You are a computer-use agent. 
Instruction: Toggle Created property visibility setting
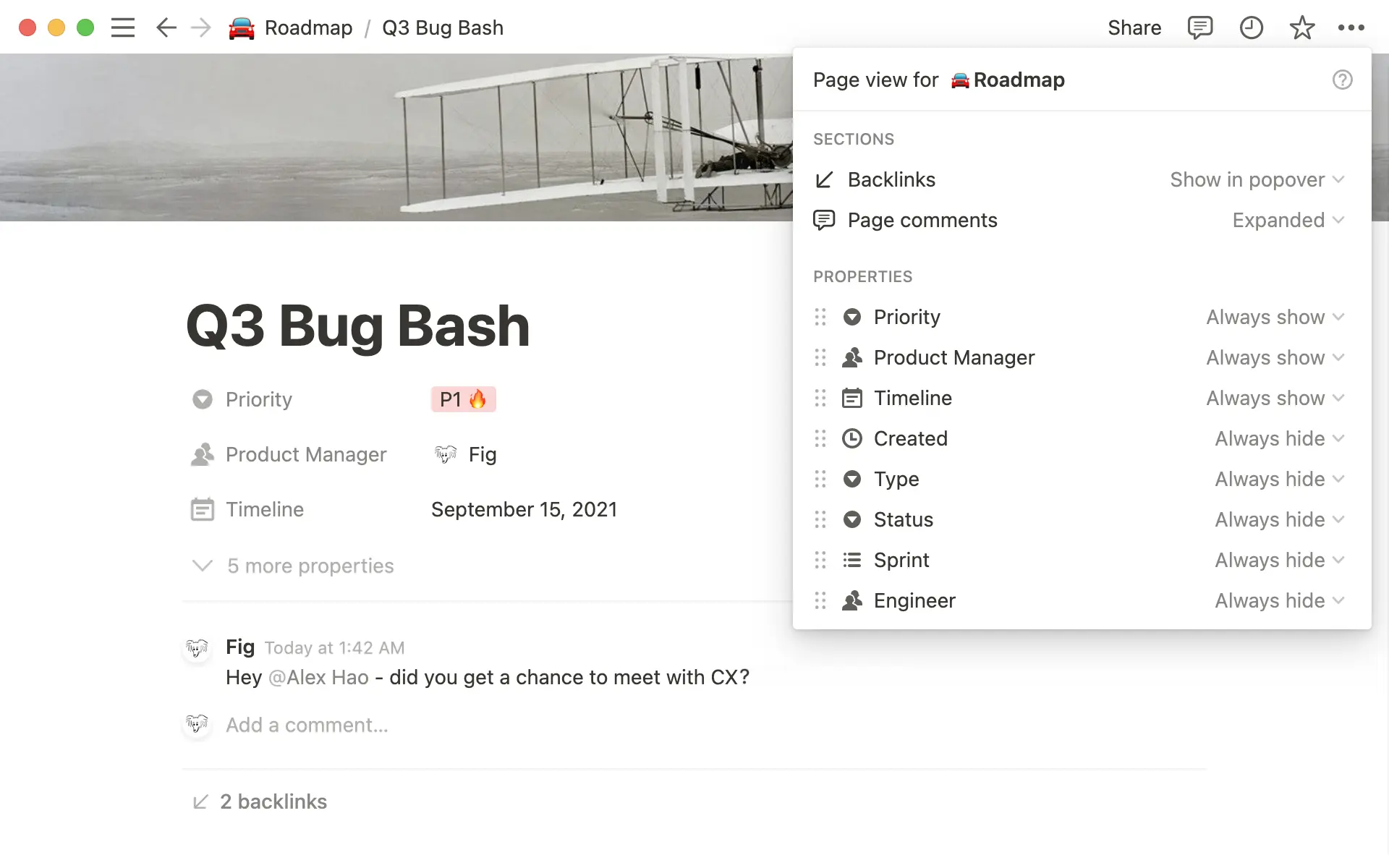[1278, 438]
